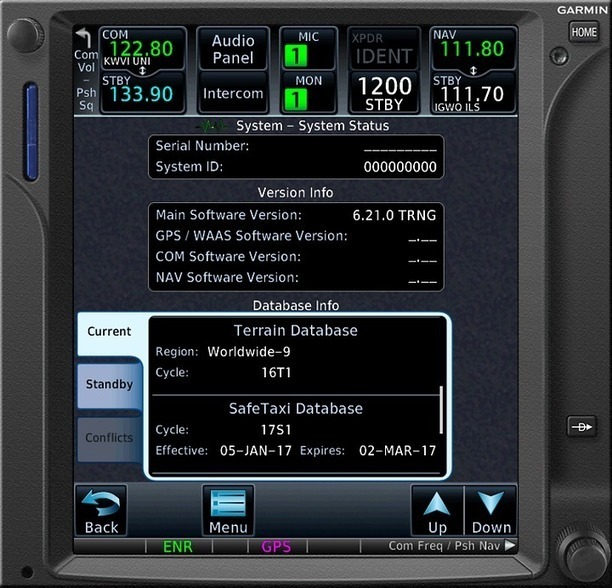This screenshot has height=588, width=612.
Task: Open transponder code 1200 STBY
Action: [384, 93]
